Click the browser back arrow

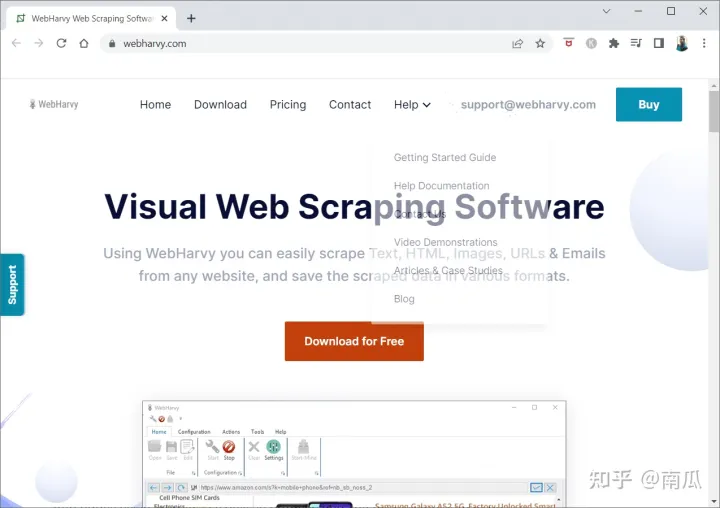[17, 43]
